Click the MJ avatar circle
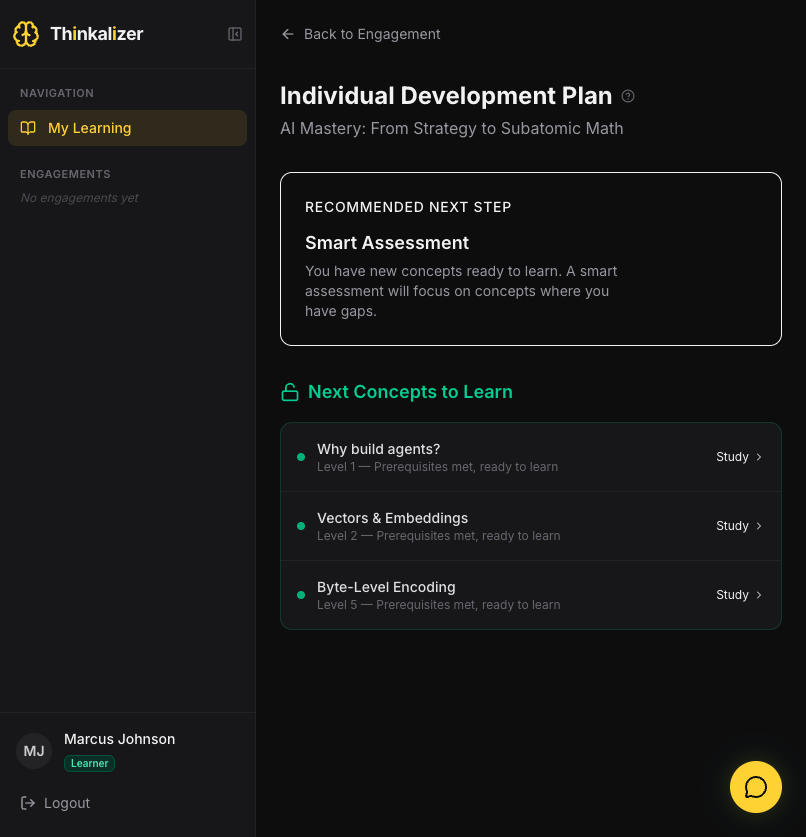806x837 pixels. [x=33, y=751]
